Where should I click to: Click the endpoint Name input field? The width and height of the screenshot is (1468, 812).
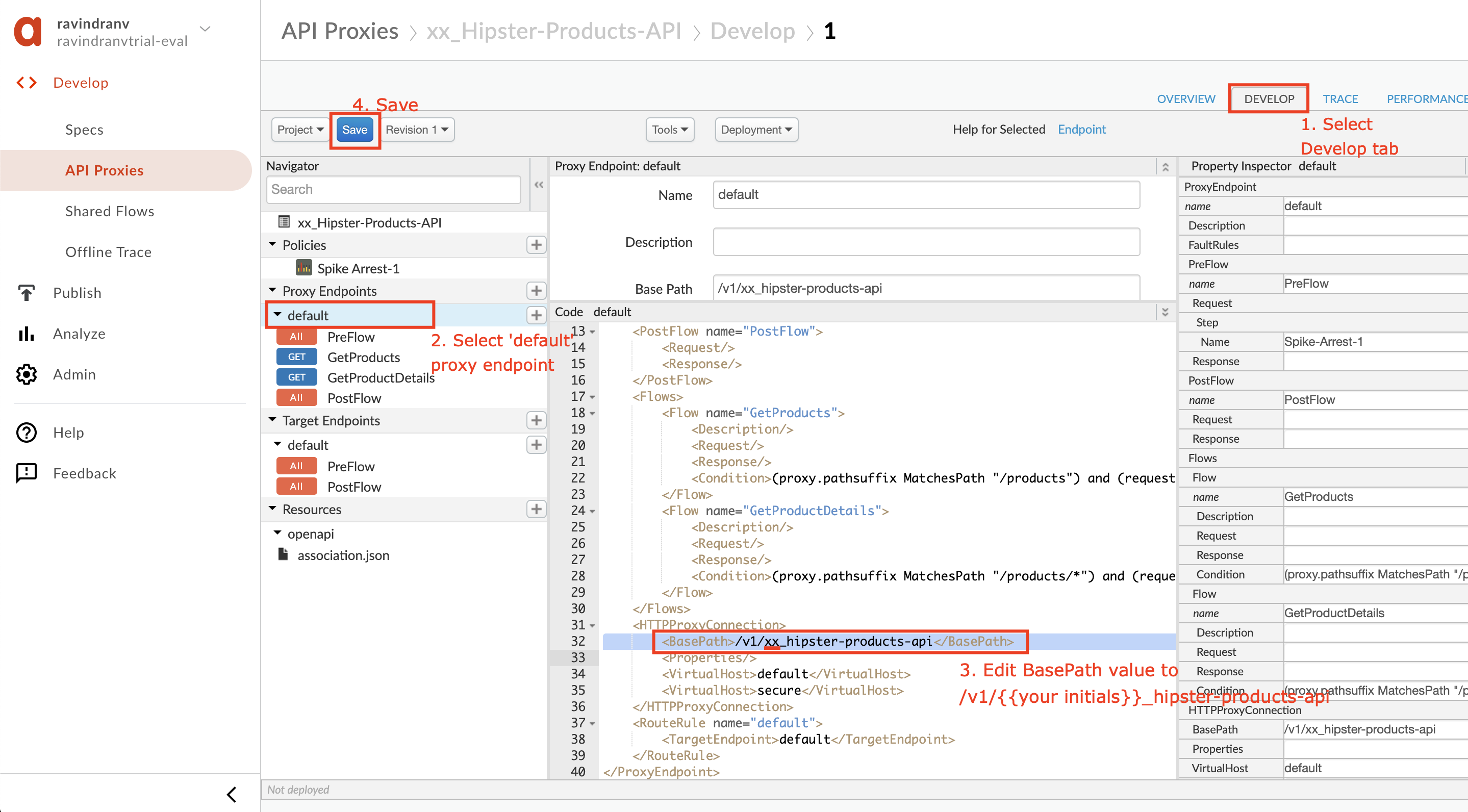[x=926, y=194]
